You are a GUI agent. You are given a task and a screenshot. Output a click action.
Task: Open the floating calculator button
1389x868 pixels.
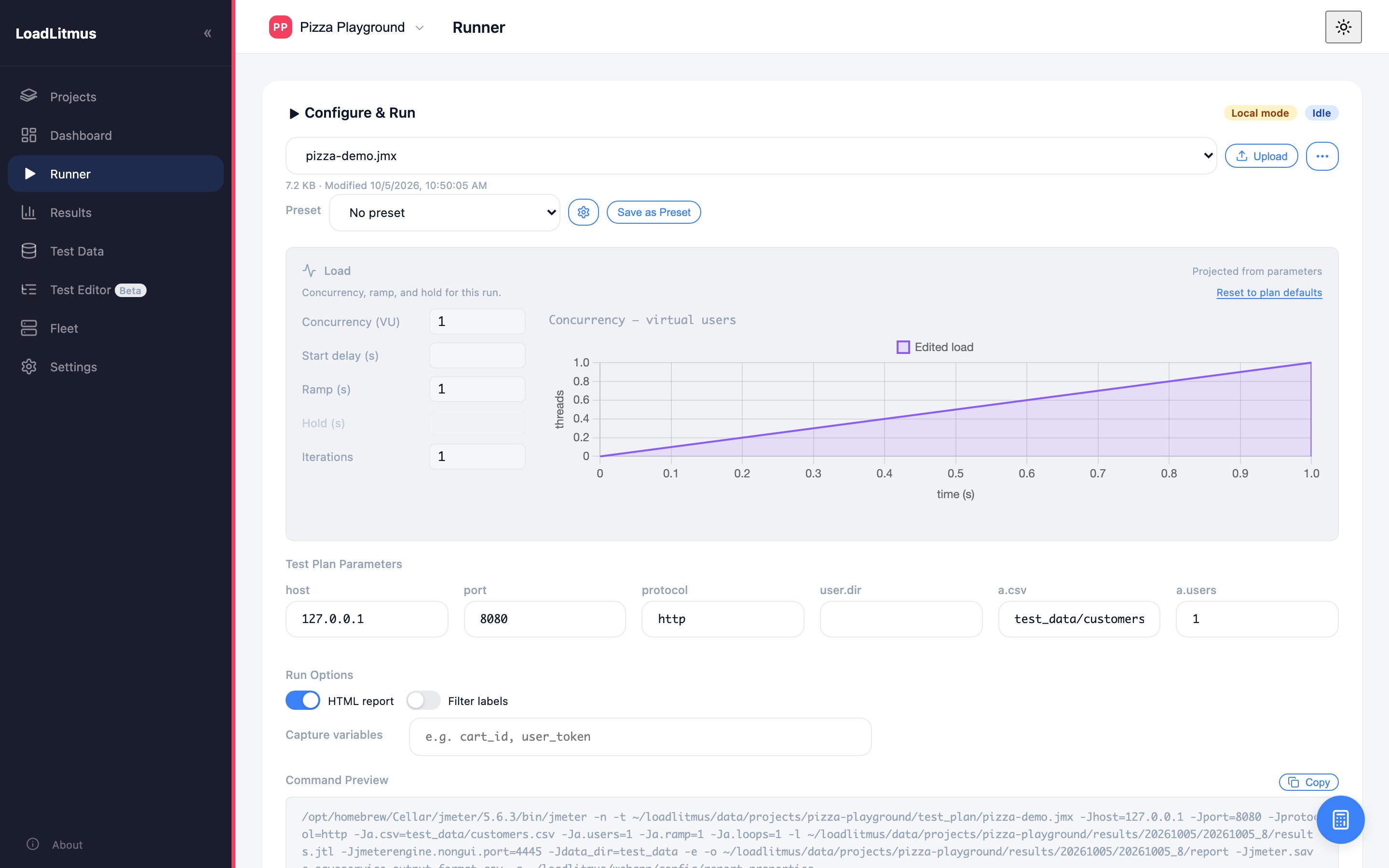point(1340,819)
